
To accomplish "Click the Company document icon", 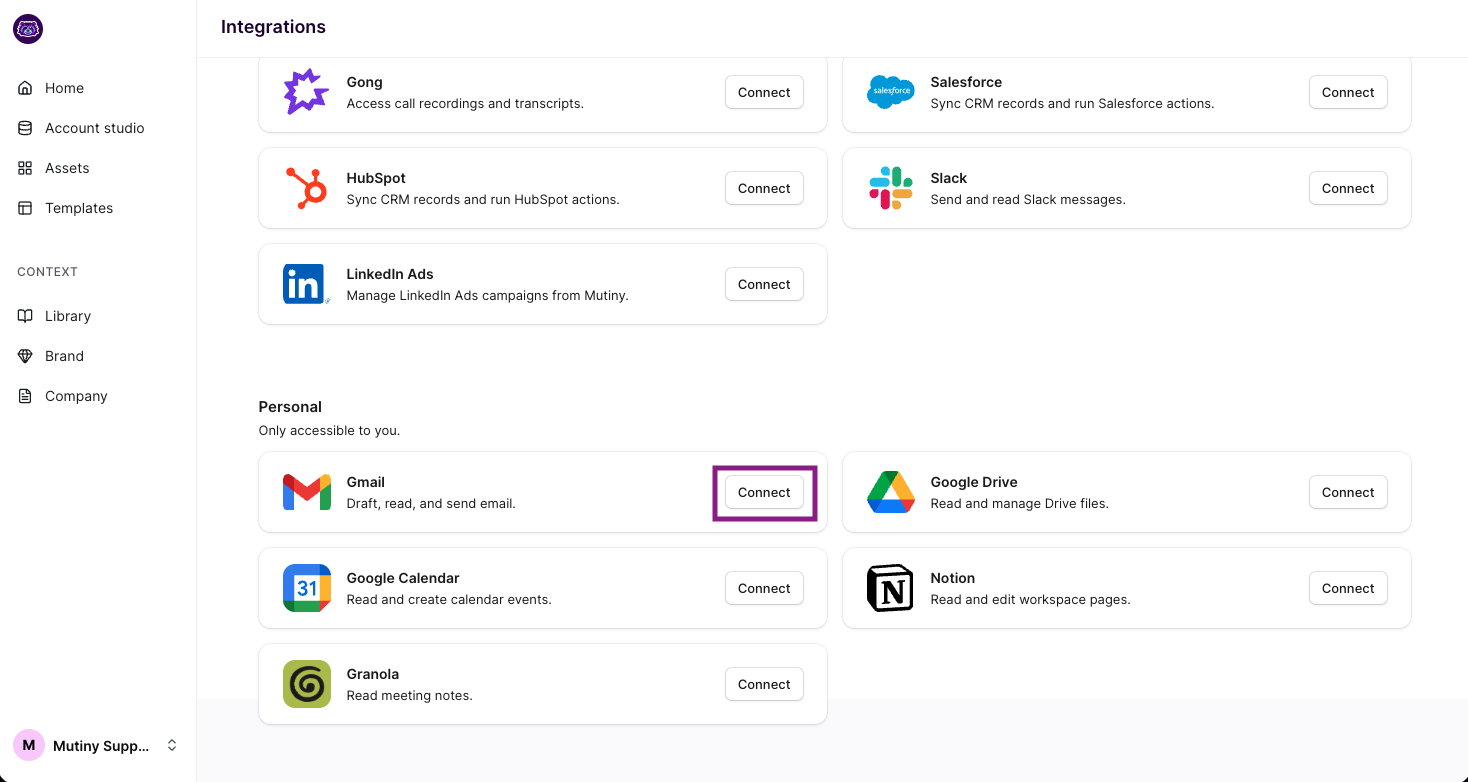I will [x=25, y=396].
